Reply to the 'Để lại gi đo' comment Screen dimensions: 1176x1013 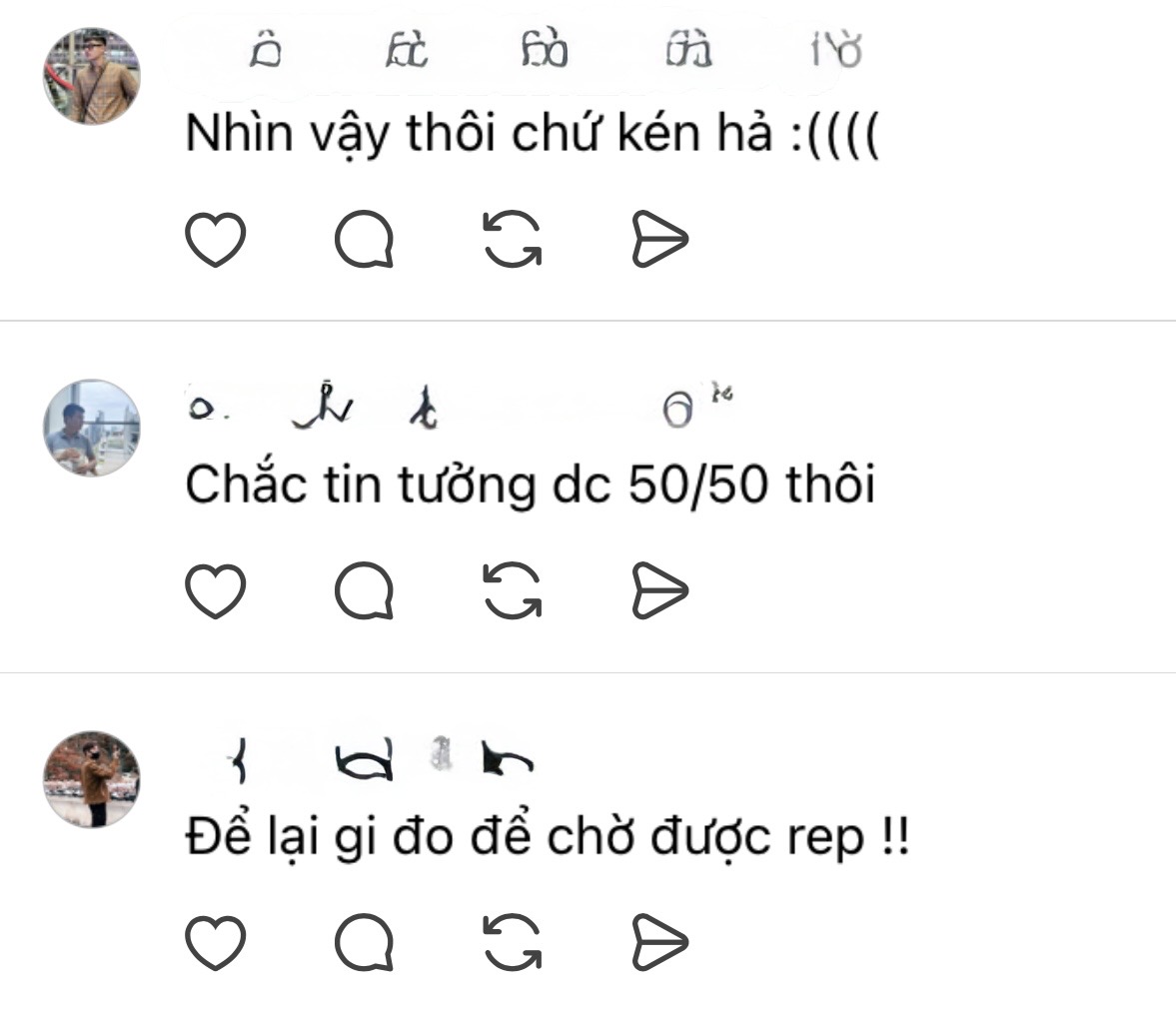click(x=364, y=942)
